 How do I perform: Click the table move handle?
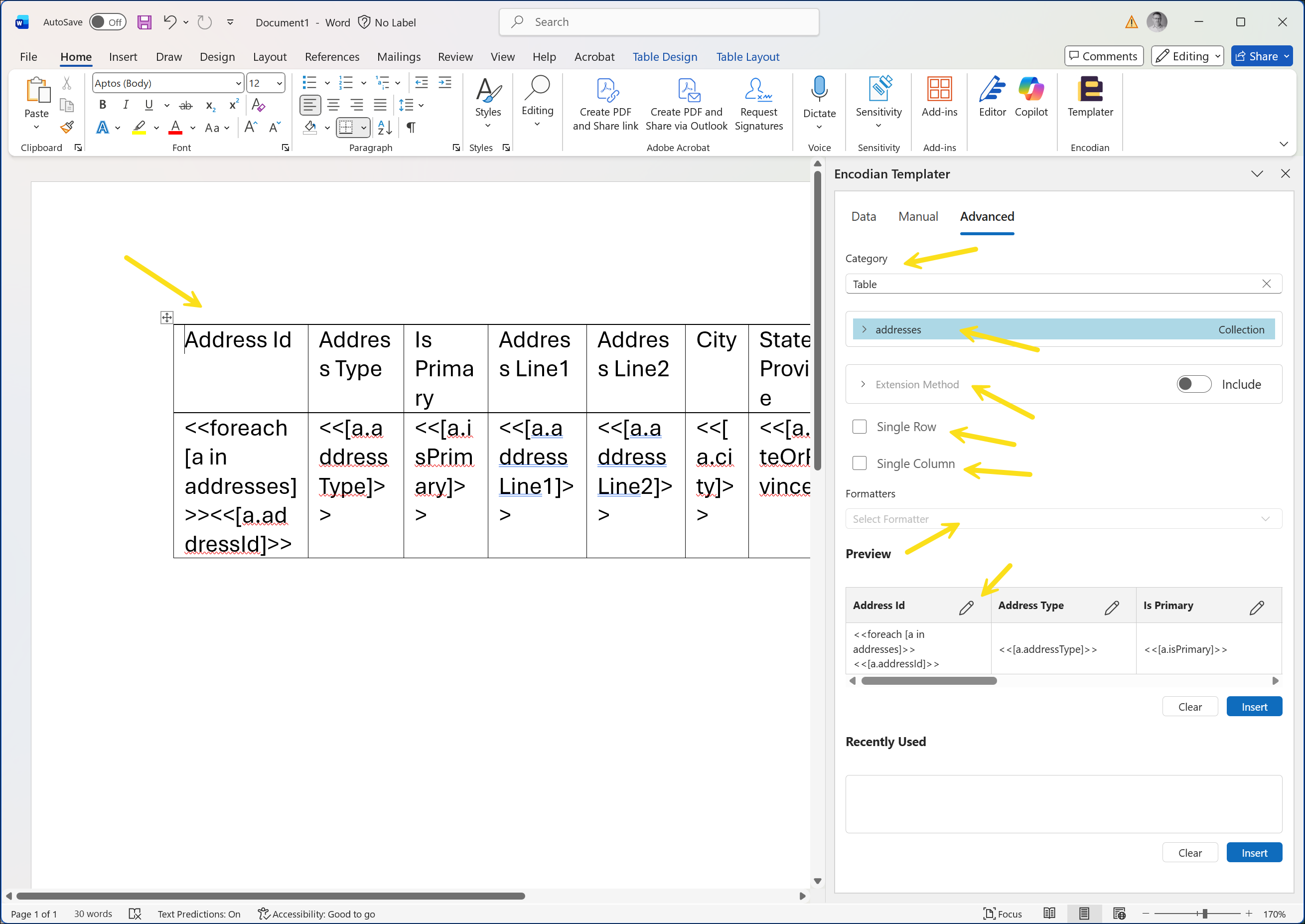point(167,317)
